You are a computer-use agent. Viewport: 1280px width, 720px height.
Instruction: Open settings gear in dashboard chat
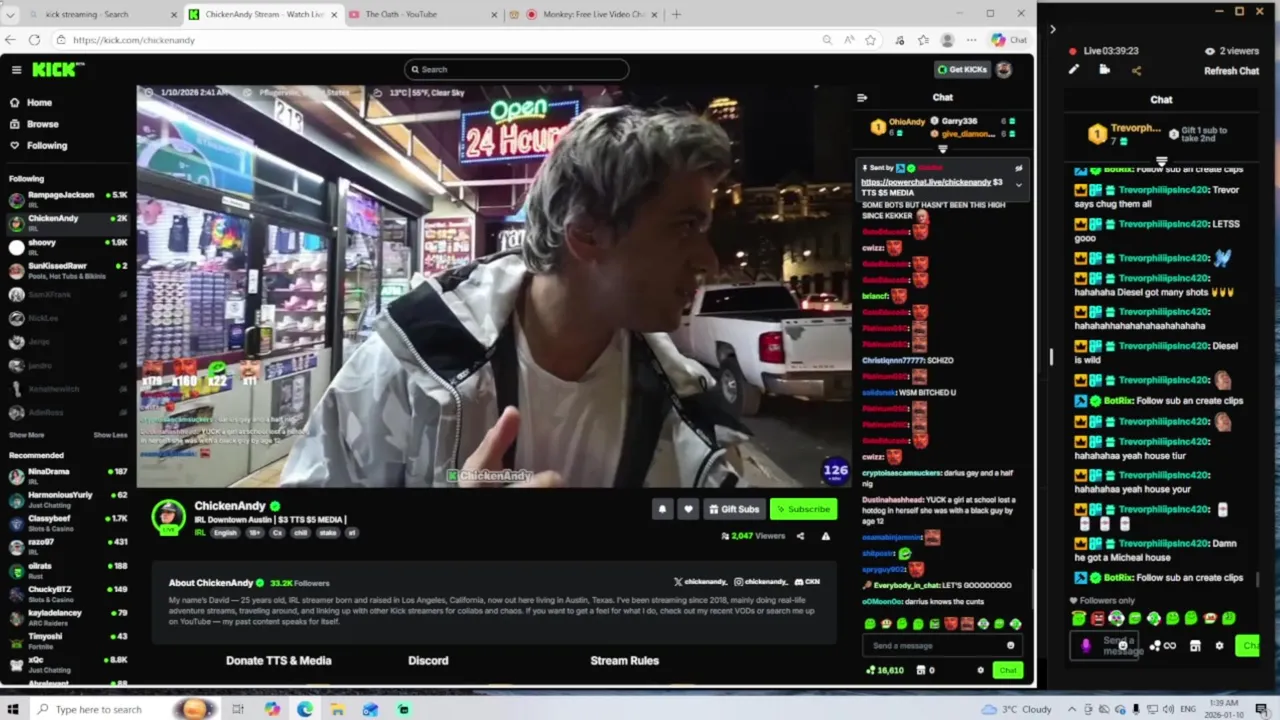click(x=1219, y=646)
